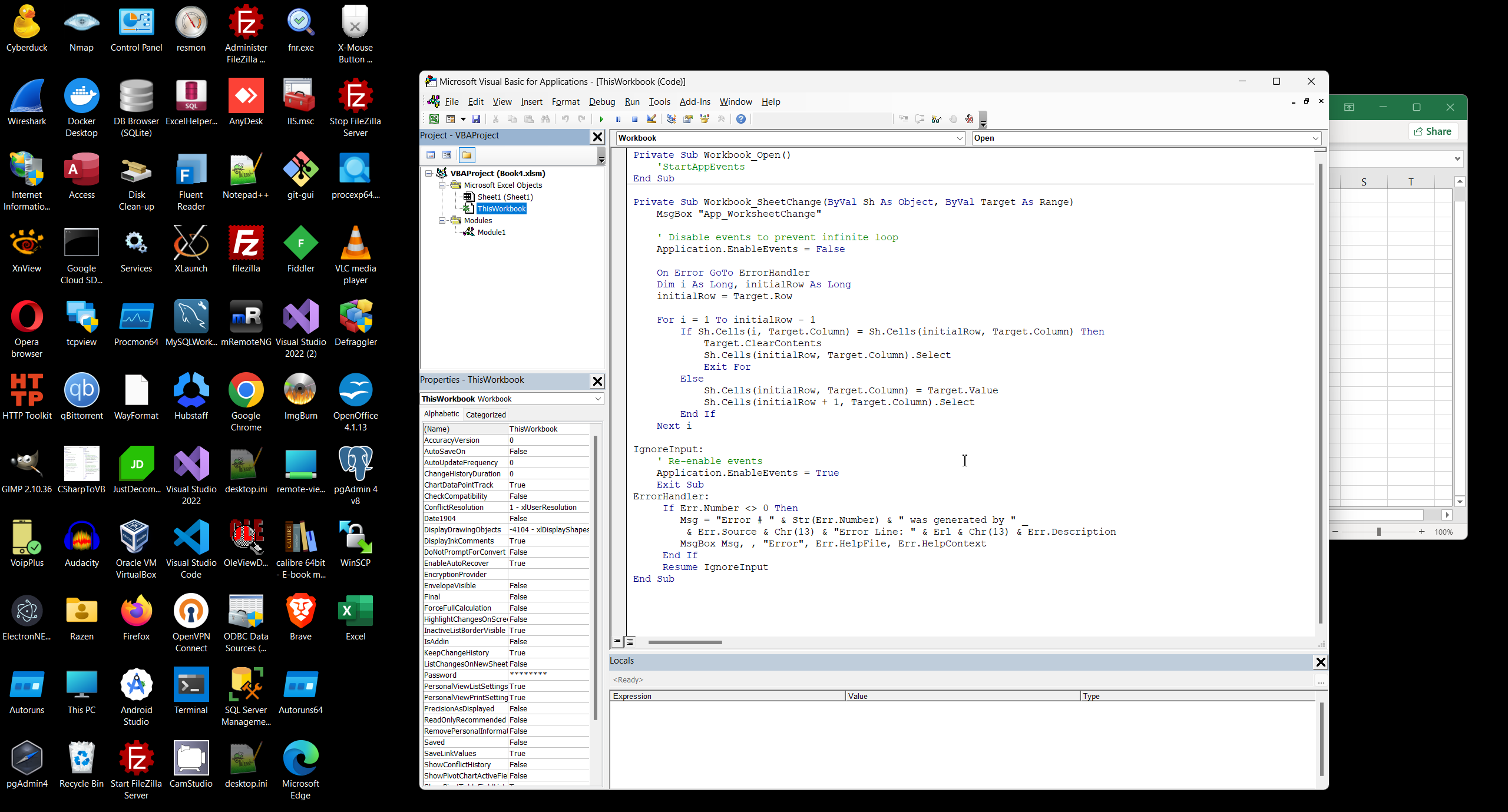Open the Debug menu
The height and width of the screenshot is (812, 1508).
click(x=601, y=102)
